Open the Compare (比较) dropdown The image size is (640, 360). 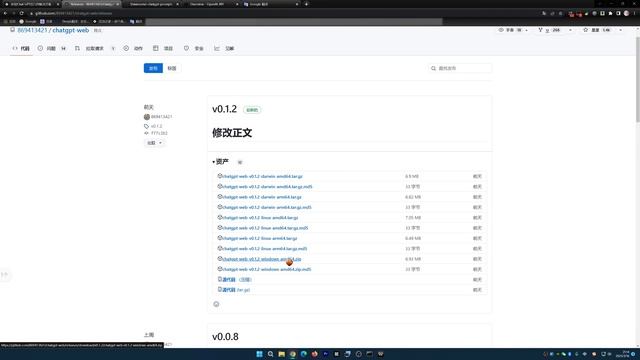click(x=154, y=143)
